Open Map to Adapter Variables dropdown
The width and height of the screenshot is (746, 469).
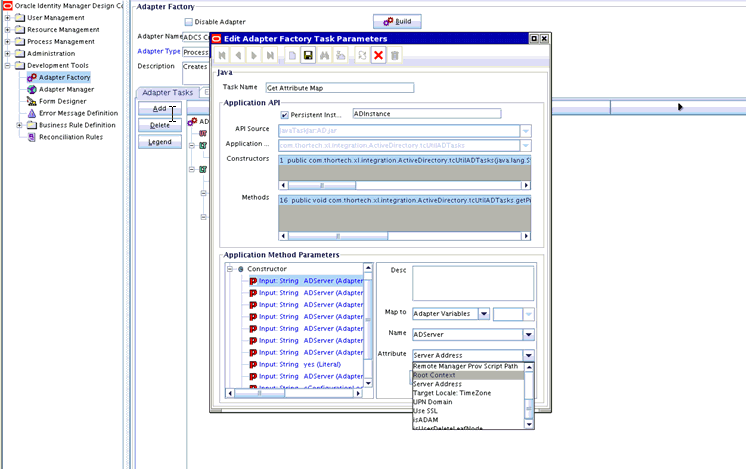[x=484, y=313]
